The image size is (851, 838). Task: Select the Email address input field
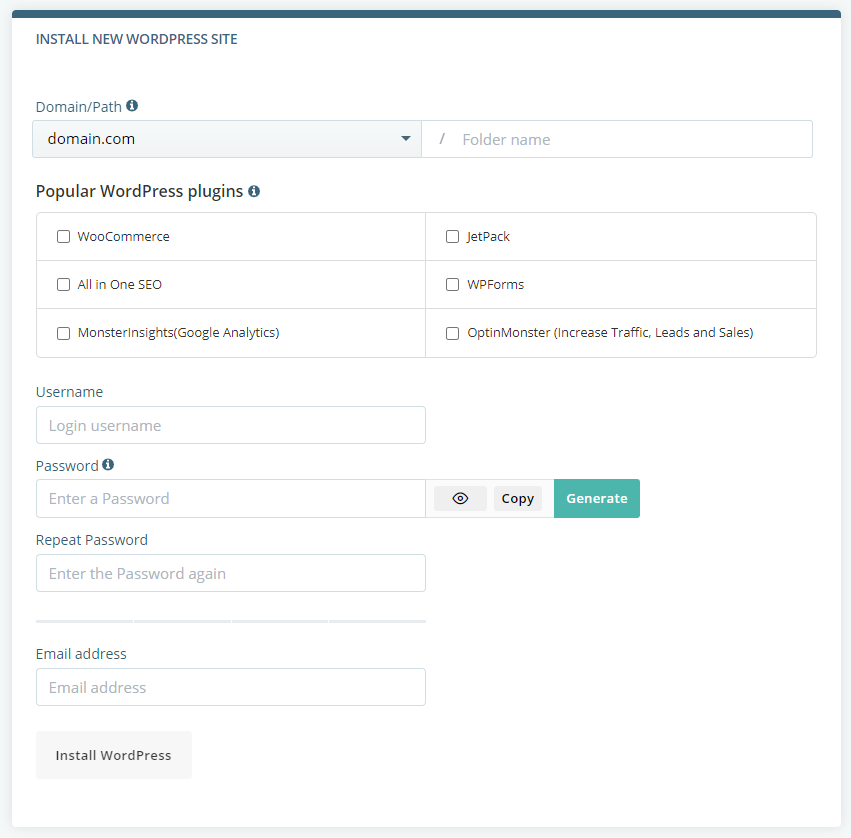pyautogui.click(x=230, y=687)
